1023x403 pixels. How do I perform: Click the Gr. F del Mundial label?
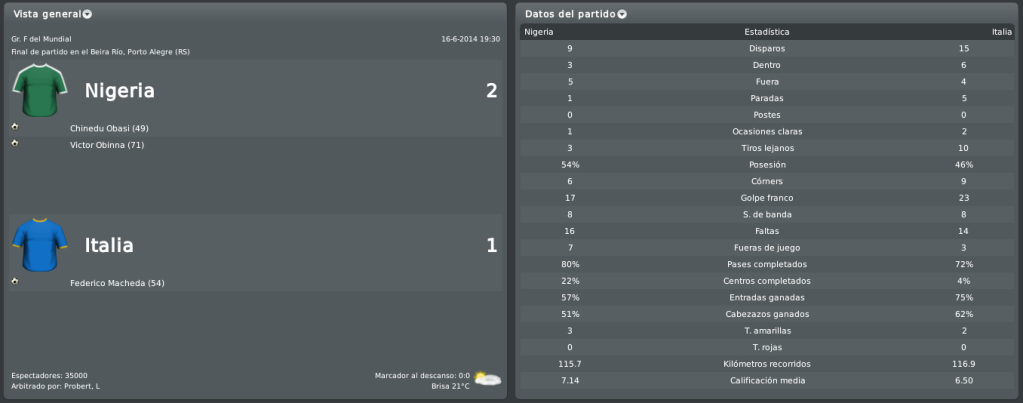pyautogui.click(x=41, y=39)
